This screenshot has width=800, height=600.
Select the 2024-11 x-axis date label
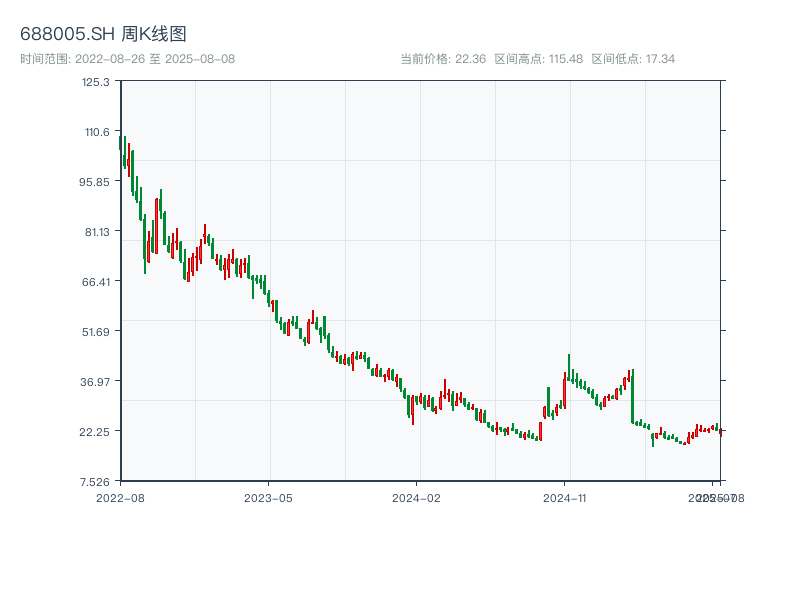pos(565,497)
